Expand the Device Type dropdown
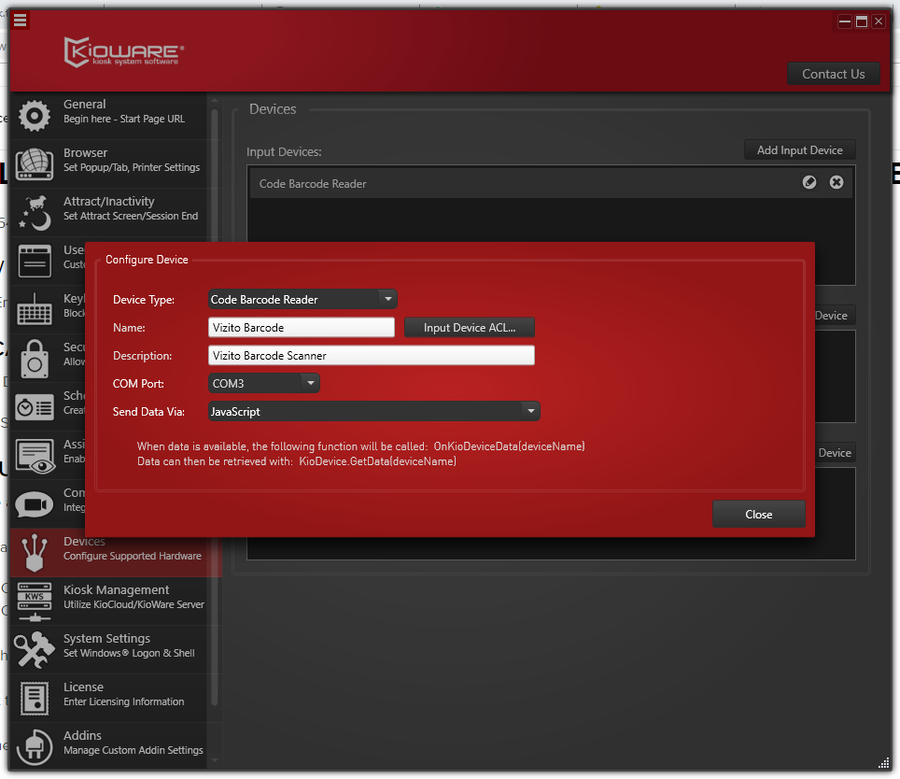The width and height of the screenshot is (900, 779). [387, 299]
